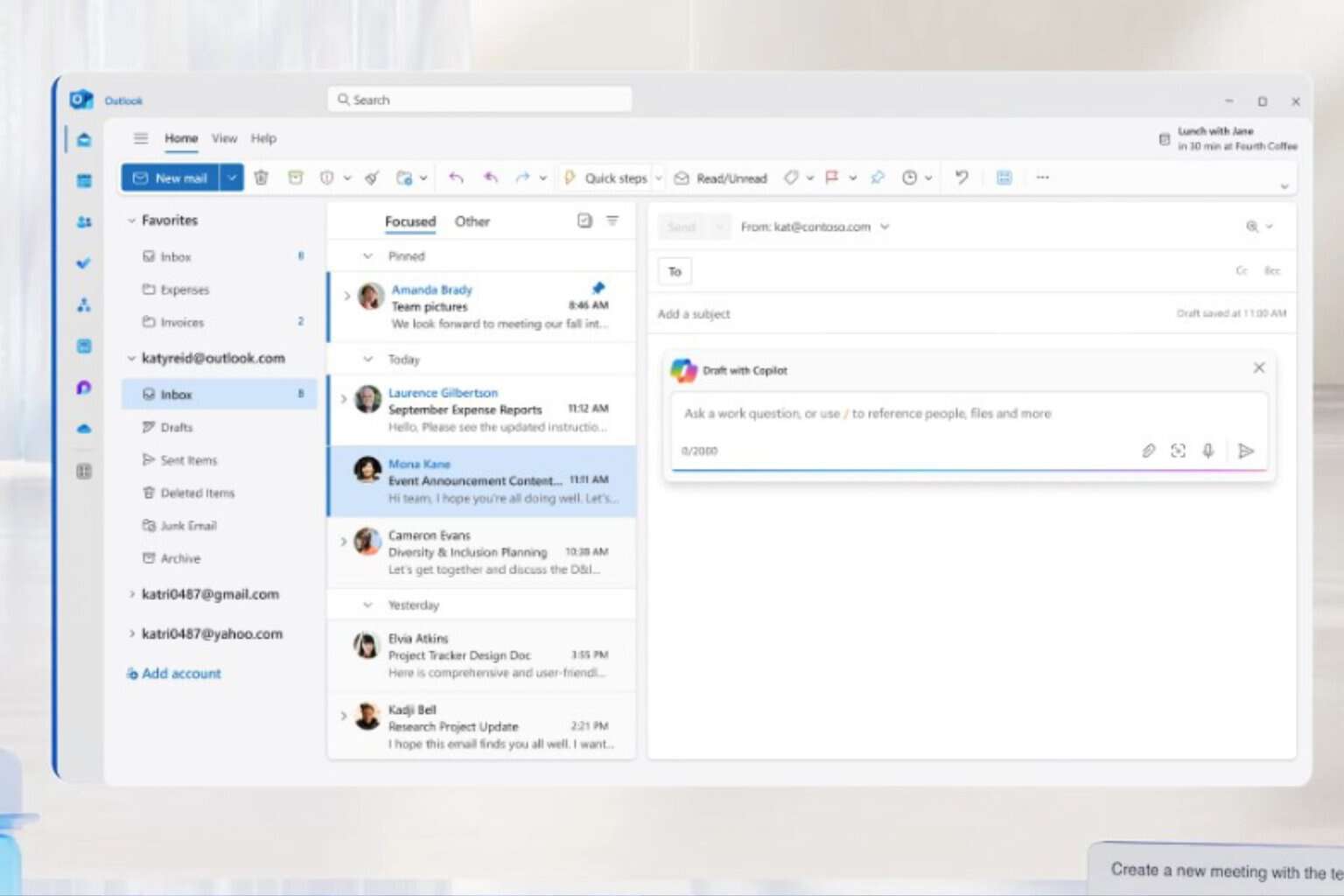
Task: Switch to the Focused inbox tab
Action: click(x=410, y=221)
